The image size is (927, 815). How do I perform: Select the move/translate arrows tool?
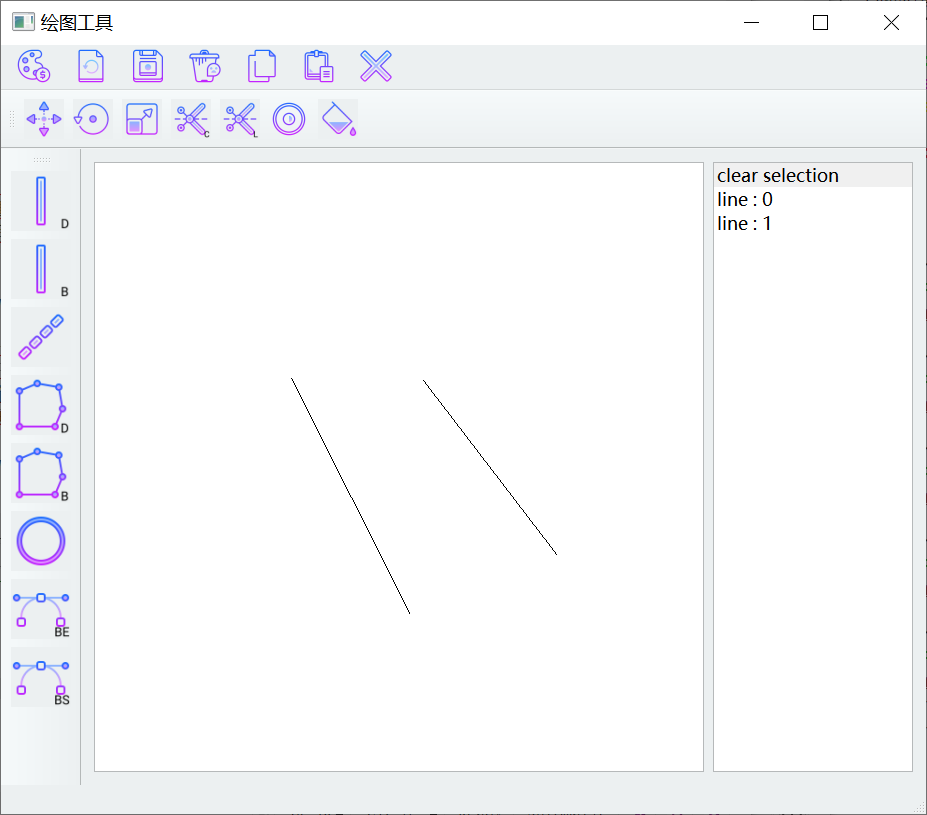coord(44,119)
